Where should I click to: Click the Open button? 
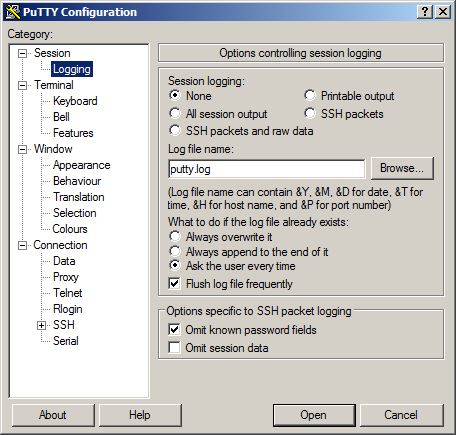click(x=314, y=415)
